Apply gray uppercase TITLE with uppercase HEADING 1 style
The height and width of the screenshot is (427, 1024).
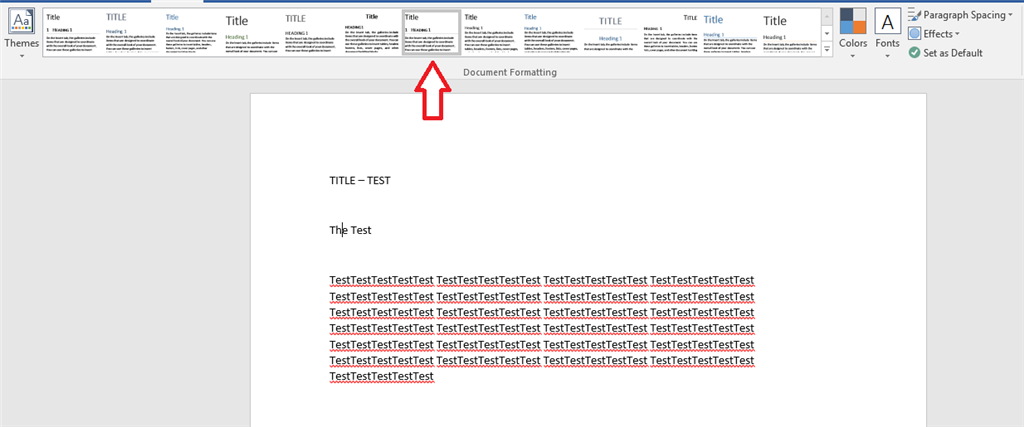(x=311, y=33)
